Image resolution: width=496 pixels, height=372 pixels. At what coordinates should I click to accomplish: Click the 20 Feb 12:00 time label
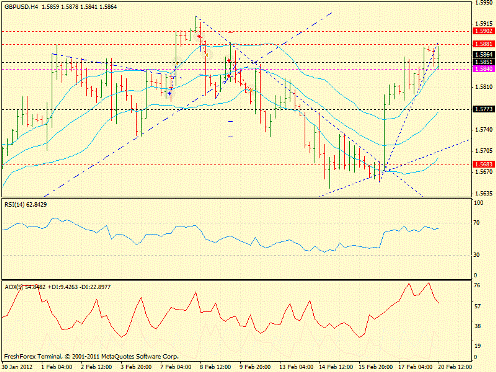pyautogui.click(x=455, y=367)
